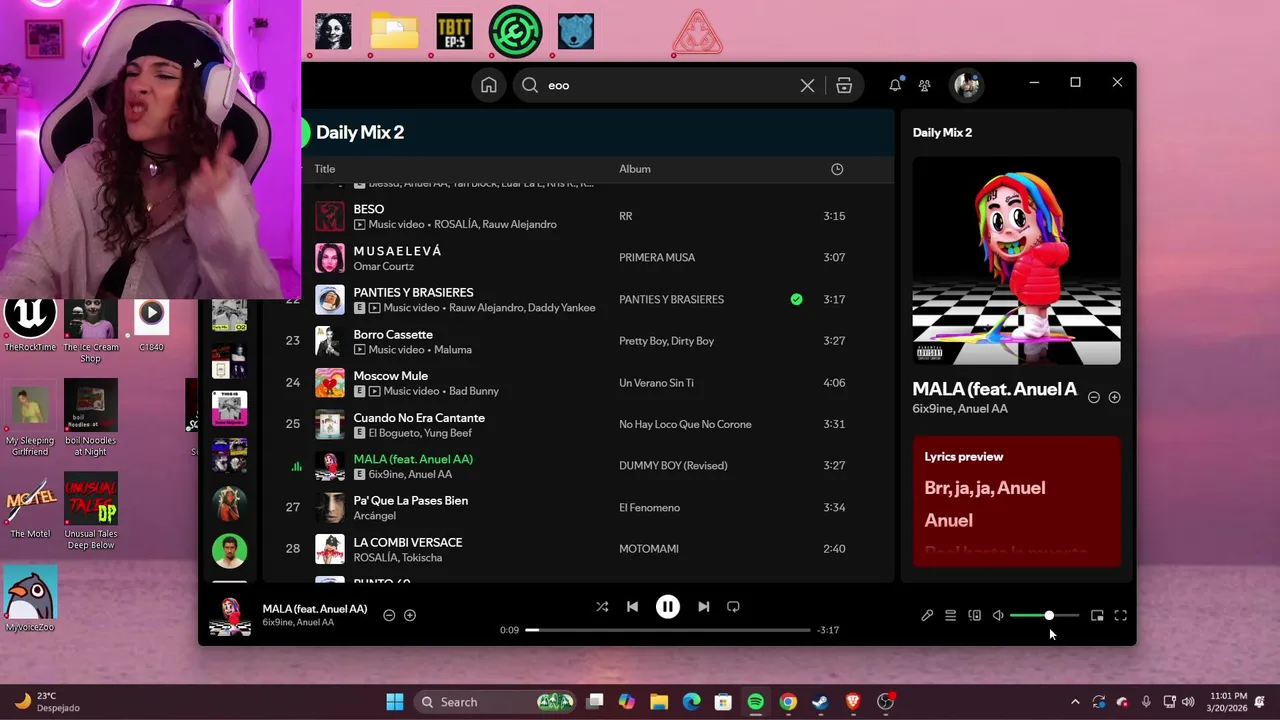Open Google Chrome from the taskbar
Screen dimensions: 1280x720
pyautogui.click(x=788, y=702)
